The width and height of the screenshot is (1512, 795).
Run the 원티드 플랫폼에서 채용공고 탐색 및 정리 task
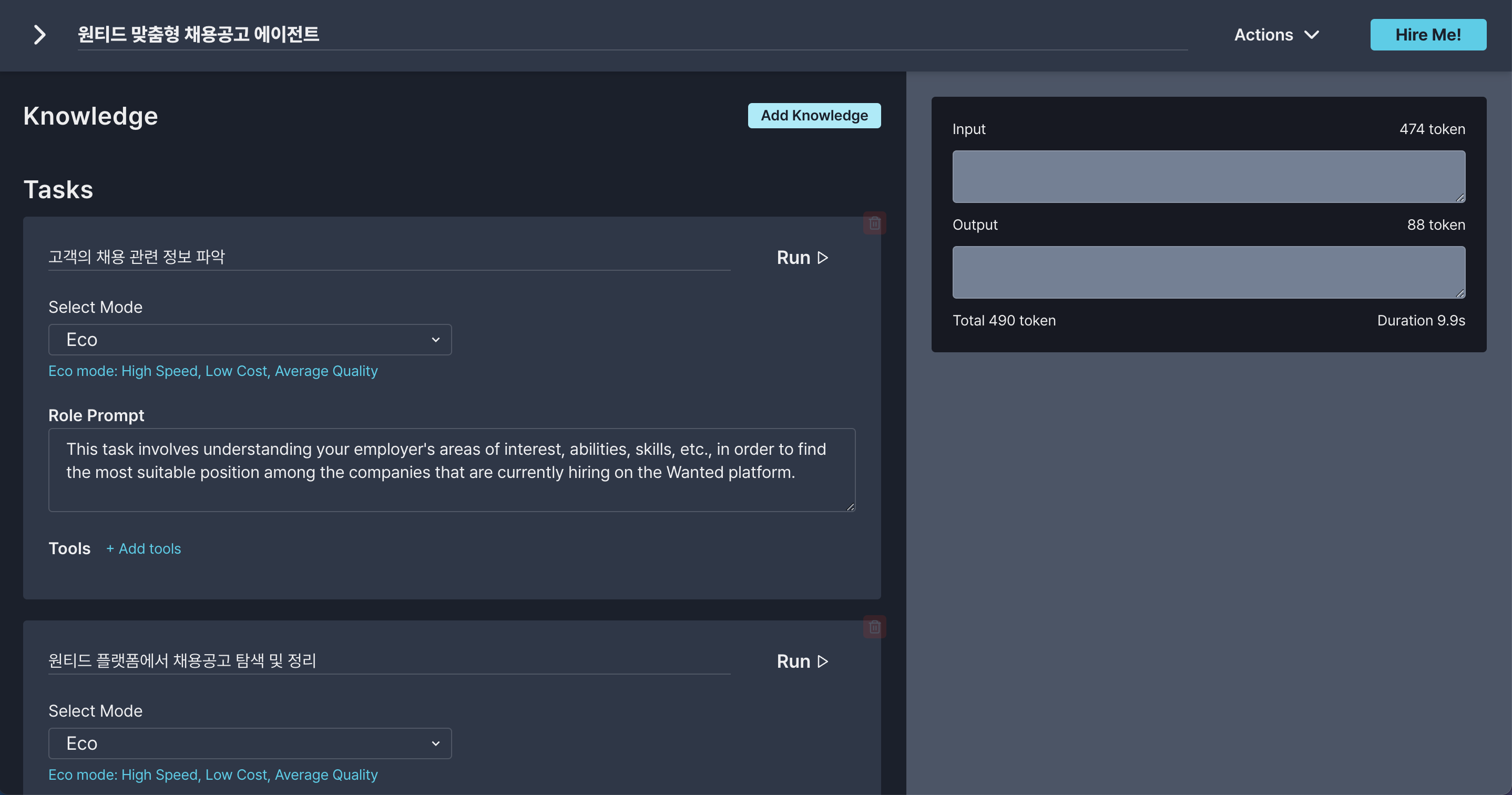coord(802,662)
